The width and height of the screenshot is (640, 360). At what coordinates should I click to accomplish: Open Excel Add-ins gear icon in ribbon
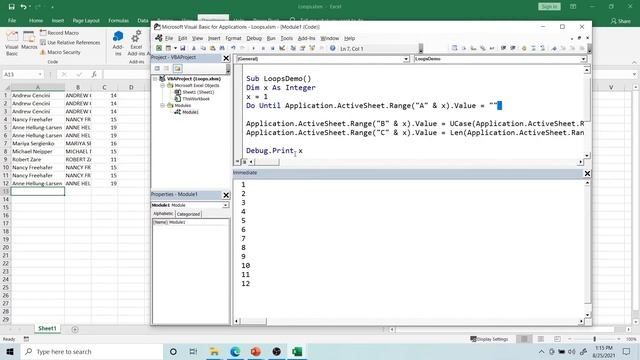136,43
